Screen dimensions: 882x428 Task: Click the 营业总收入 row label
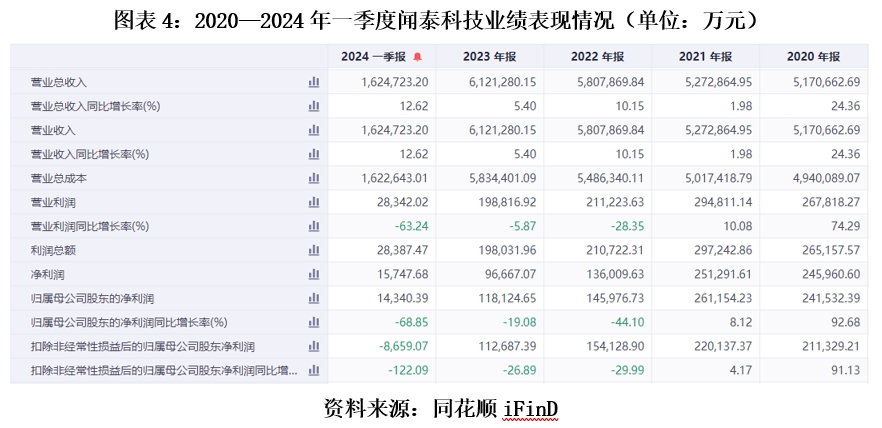tap(59, 82)
